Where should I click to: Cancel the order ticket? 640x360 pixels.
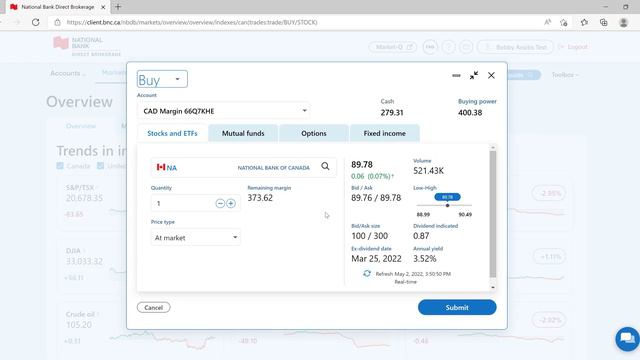[x=153, y=307]
